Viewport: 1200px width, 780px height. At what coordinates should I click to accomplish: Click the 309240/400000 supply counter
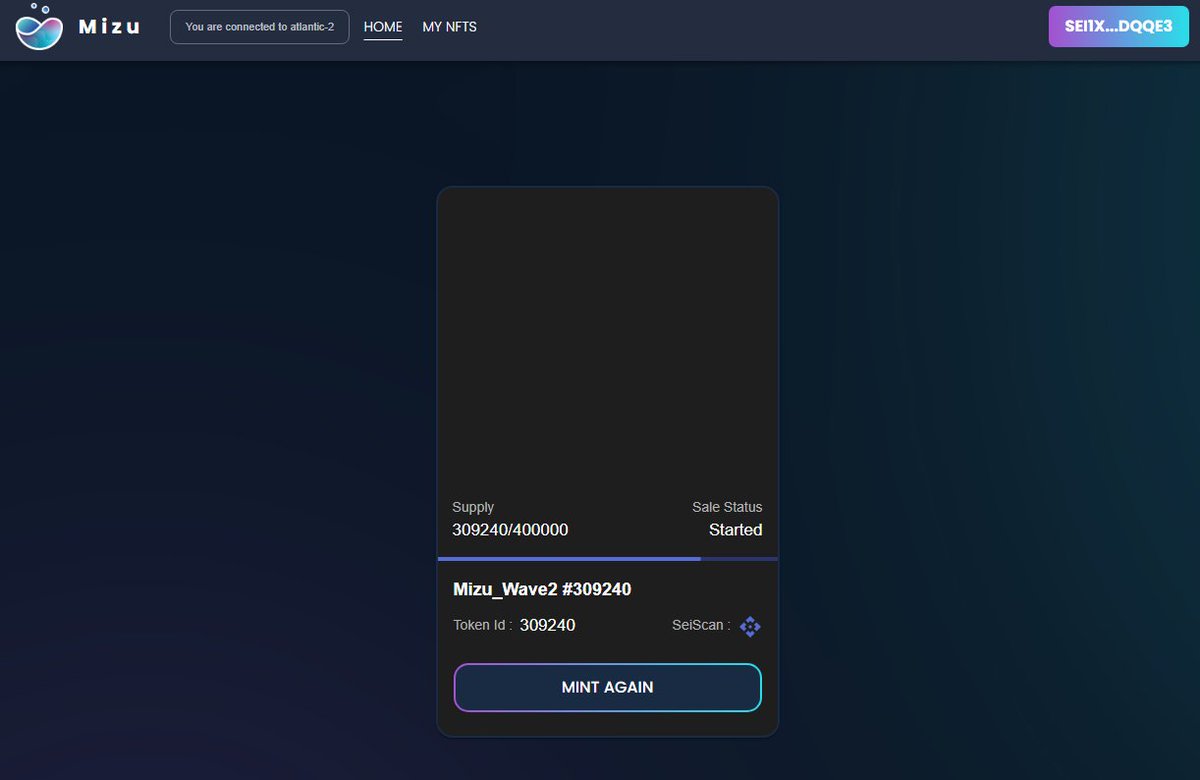(x=510, y=529)
